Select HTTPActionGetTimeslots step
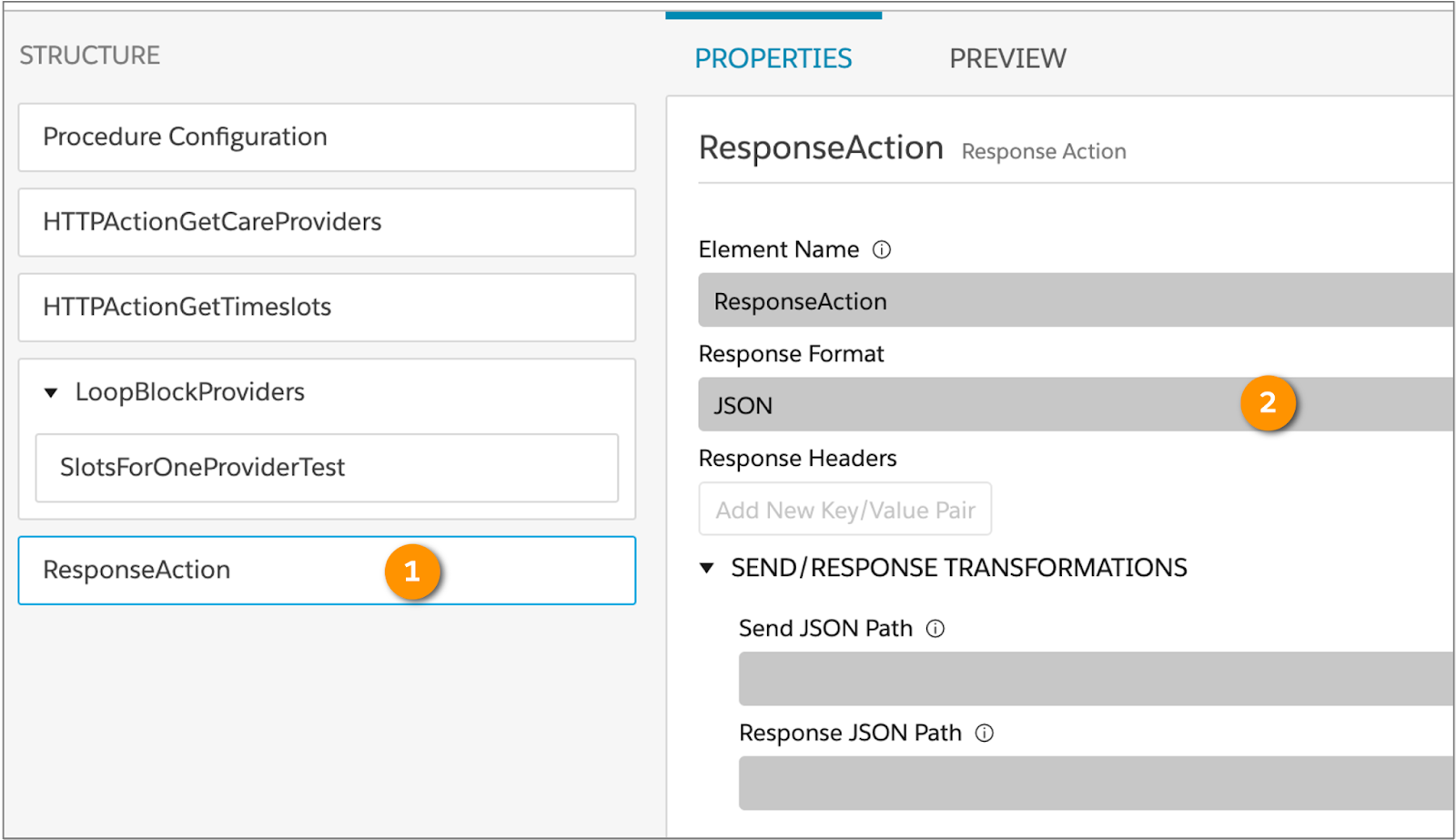This screenshot has width=1456, height=840. [327, 308]
